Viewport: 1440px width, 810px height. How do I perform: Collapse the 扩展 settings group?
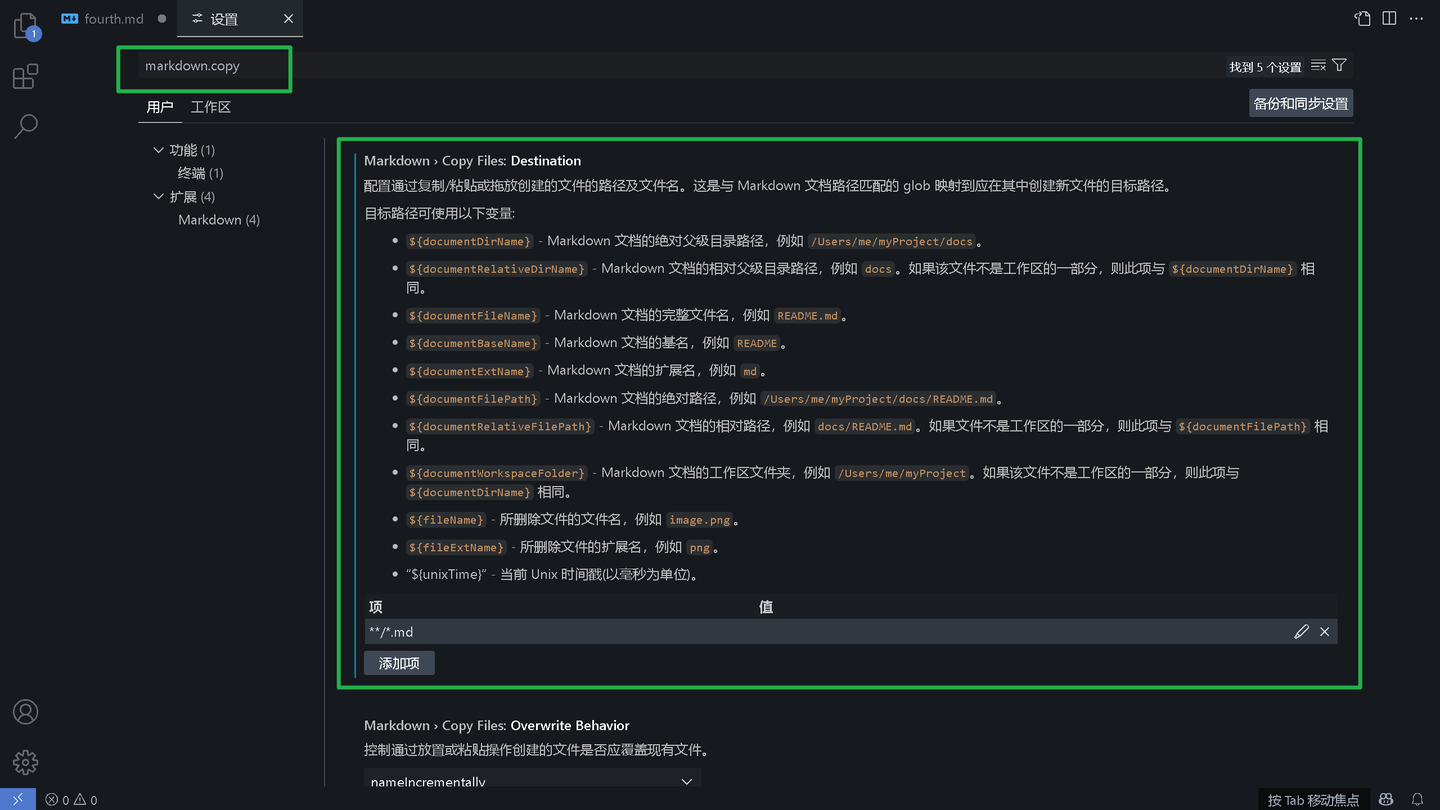pos(159,196)
